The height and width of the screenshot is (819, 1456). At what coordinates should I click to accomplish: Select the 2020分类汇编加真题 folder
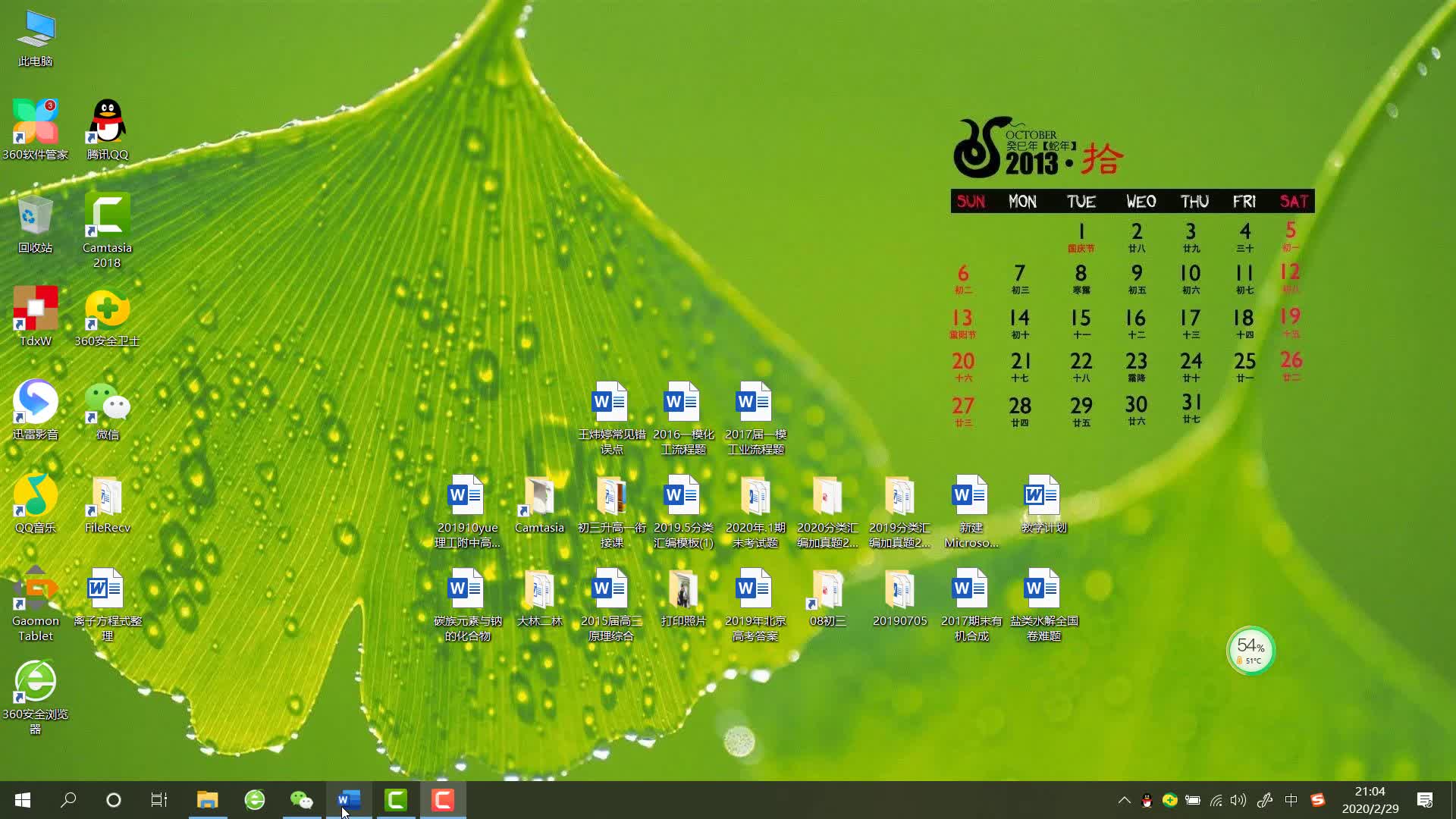tap(828, 511)
